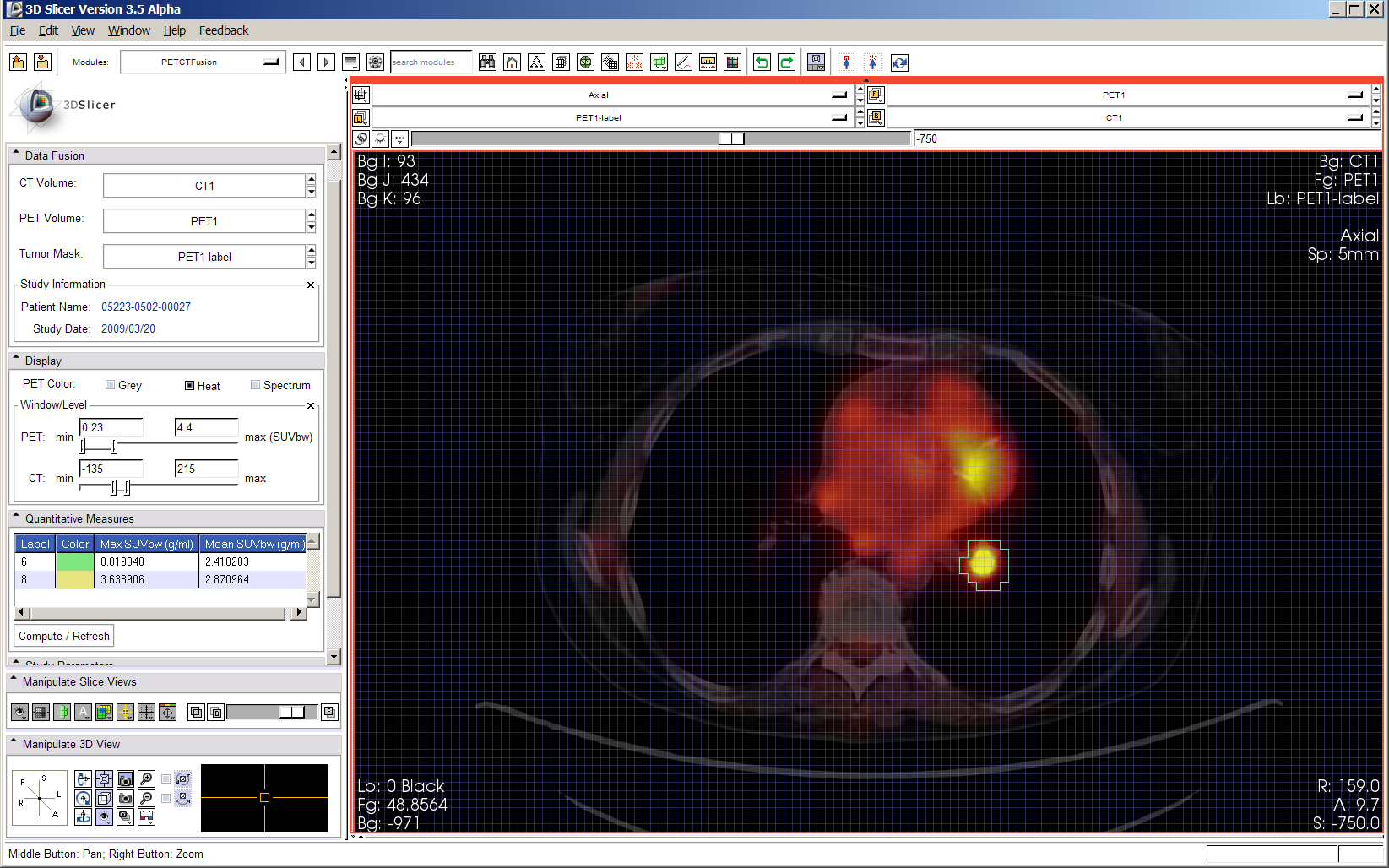Open the Modules dropdown showing PETCTFusion
Image resolution: width=1389 pixels, height=868 pixels.
click(203, 62)
